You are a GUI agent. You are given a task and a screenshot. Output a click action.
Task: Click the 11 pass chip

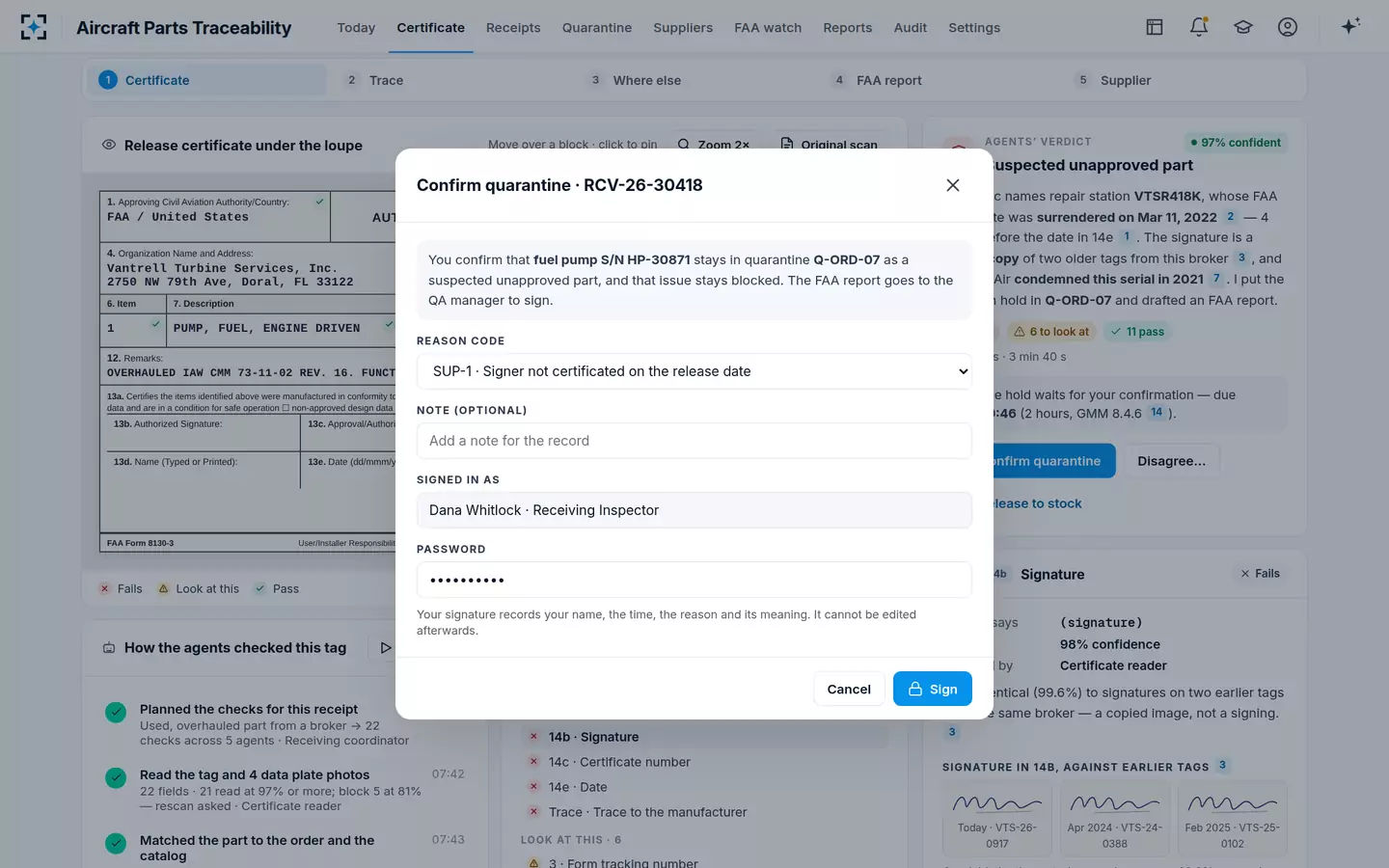[1137, 332]
